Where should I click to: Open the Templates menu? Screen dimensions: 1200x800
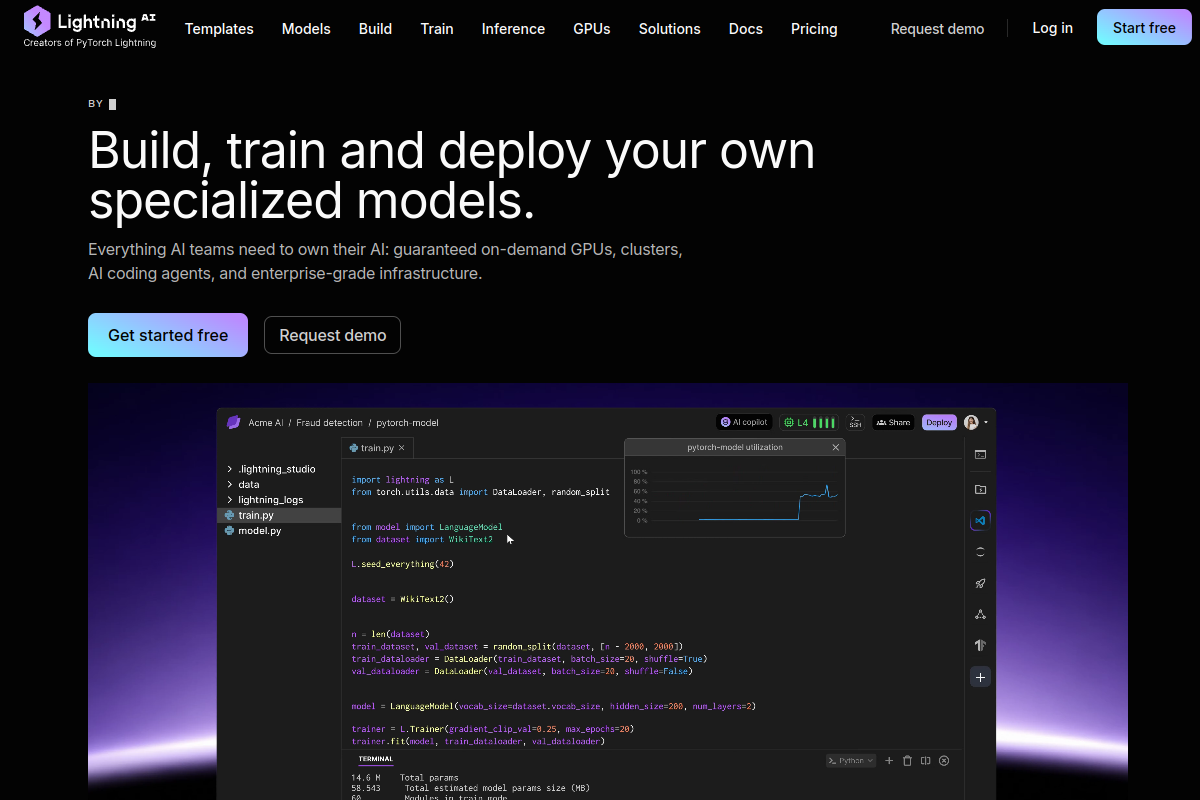pyautogui.click(x=219, y=29)
